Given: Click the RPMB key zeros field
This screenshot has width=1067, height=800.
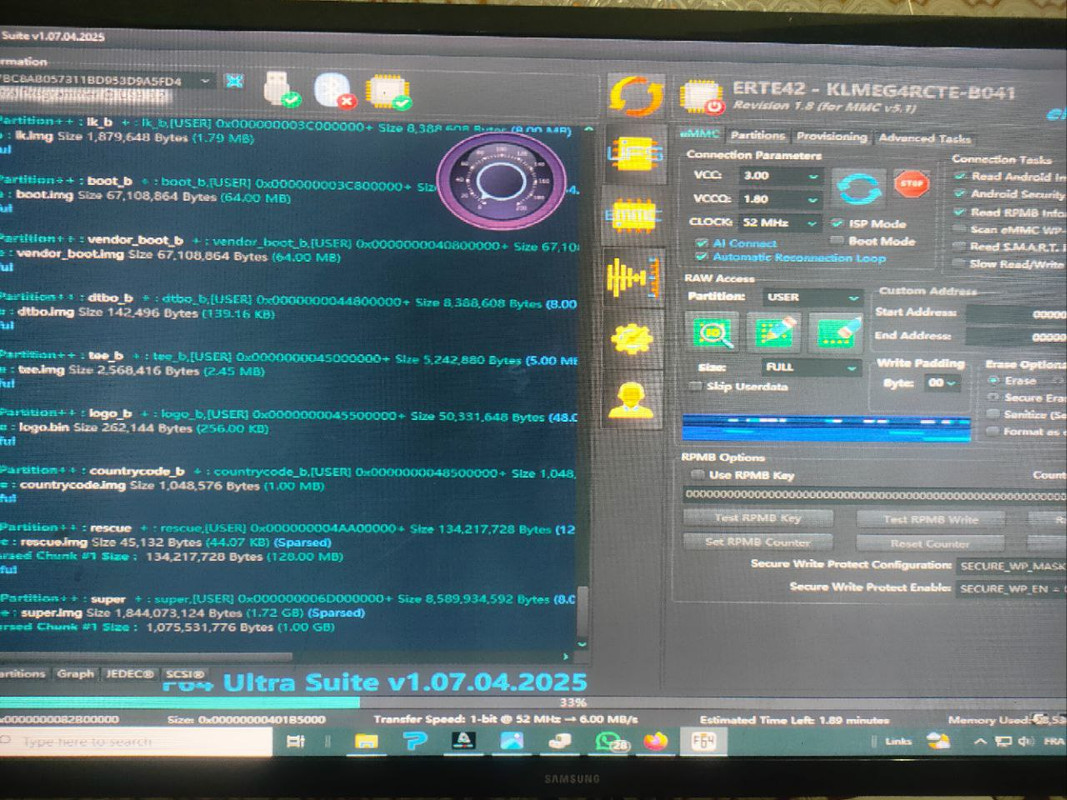Looking at the screenshot, I should pos(874,496).
